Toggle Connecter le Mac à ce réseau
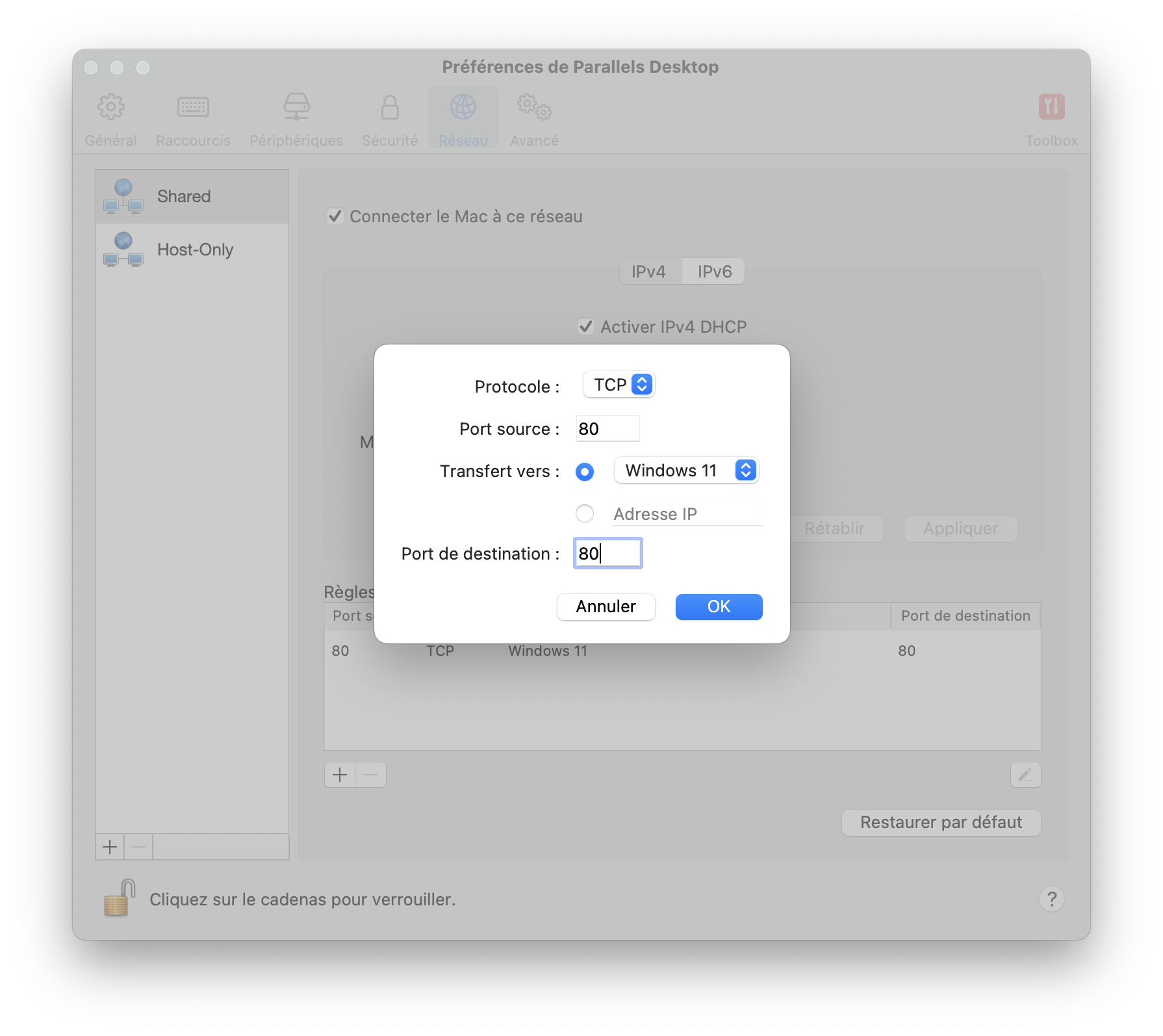This screenshot has width=1163, height=1036. (335, 216)
